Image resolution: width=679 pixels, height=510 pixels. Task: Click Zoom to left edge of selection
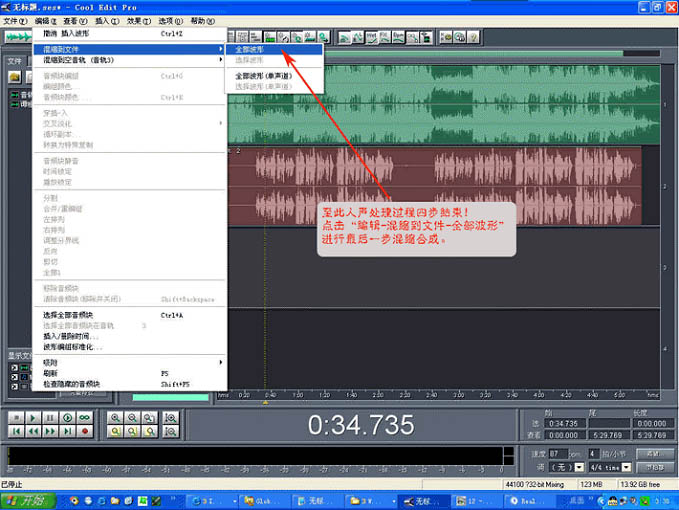coord(132,431)
